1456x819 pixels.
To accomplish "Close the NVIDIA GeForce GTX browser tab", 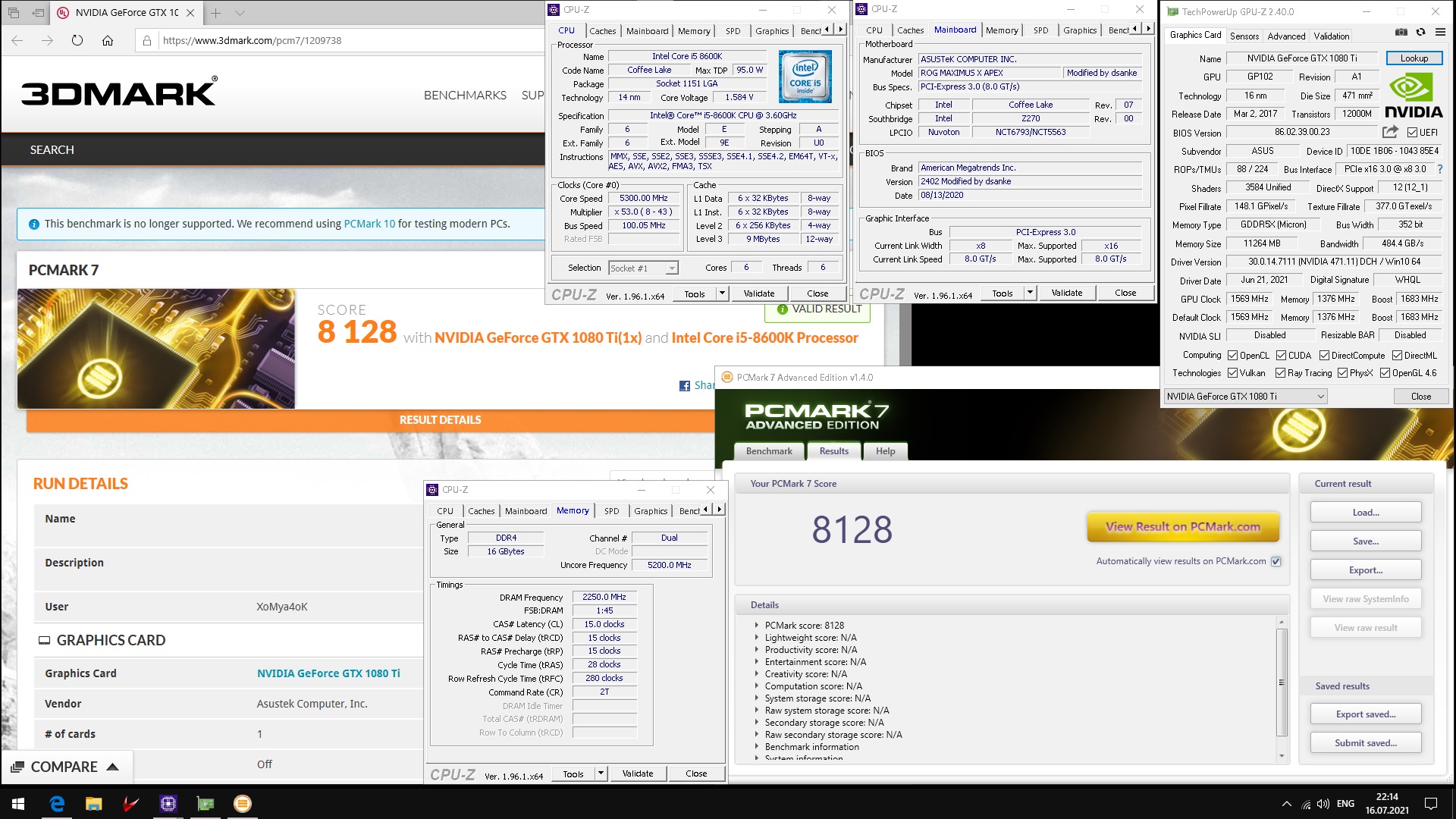I will [190, 13].
